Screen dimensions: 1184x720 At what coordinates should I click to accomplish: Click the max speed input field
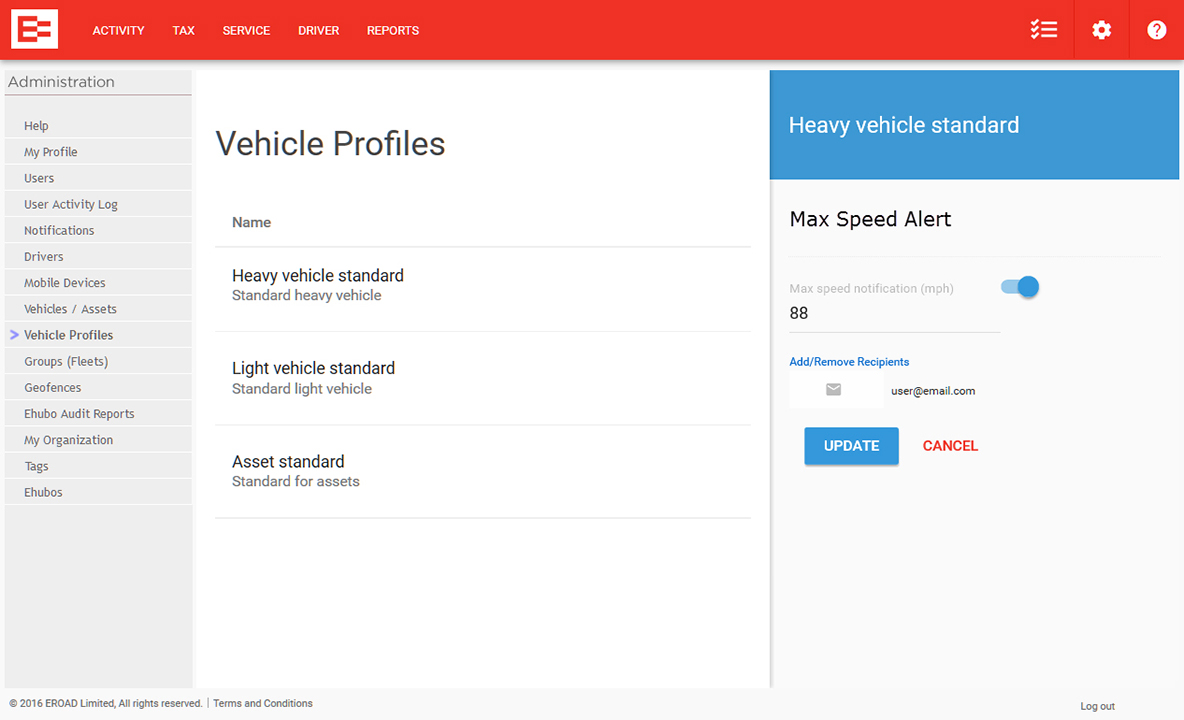(893, 314)
